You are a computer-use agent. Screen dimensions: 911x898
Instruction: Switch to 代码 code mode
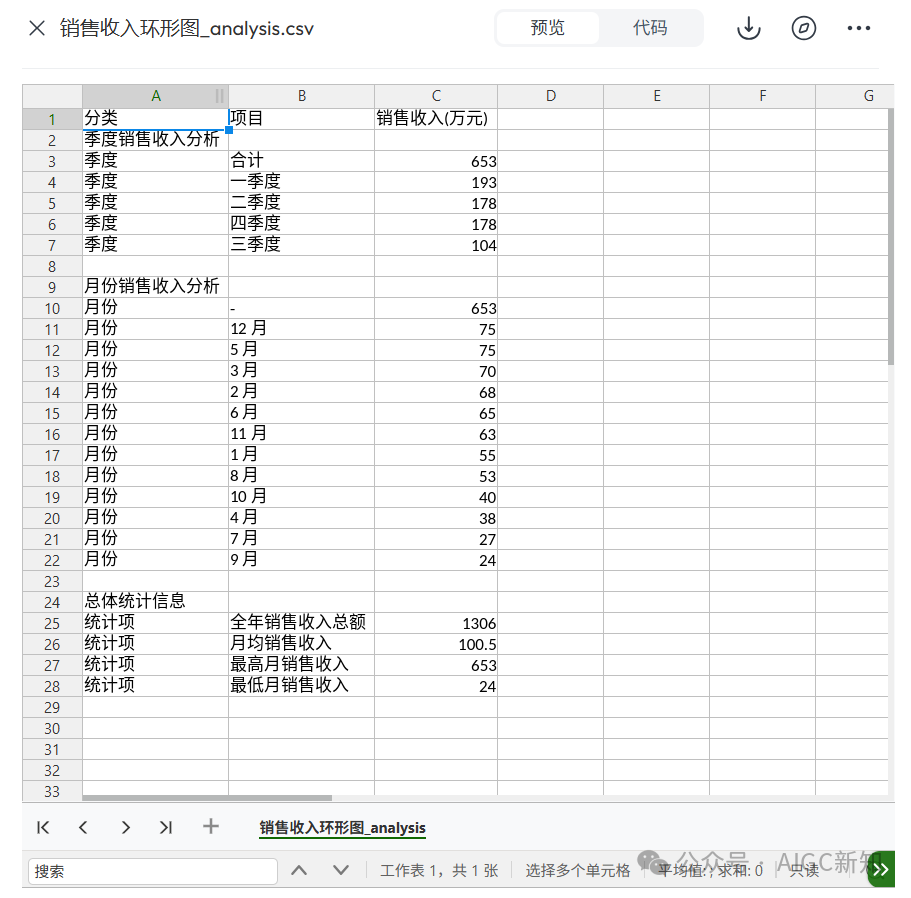(651, 28)
